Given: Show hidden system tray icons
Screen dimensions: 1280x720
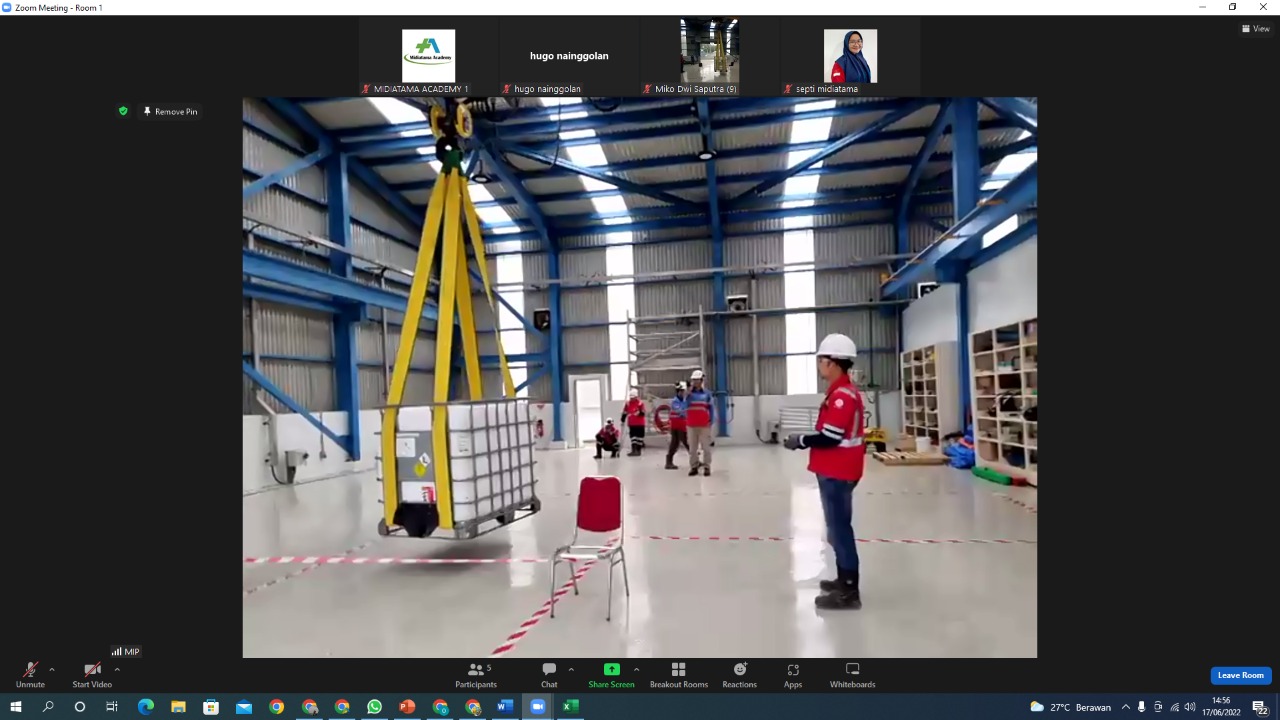Looking at the screenshot, I should click(x=1126, y=707).
